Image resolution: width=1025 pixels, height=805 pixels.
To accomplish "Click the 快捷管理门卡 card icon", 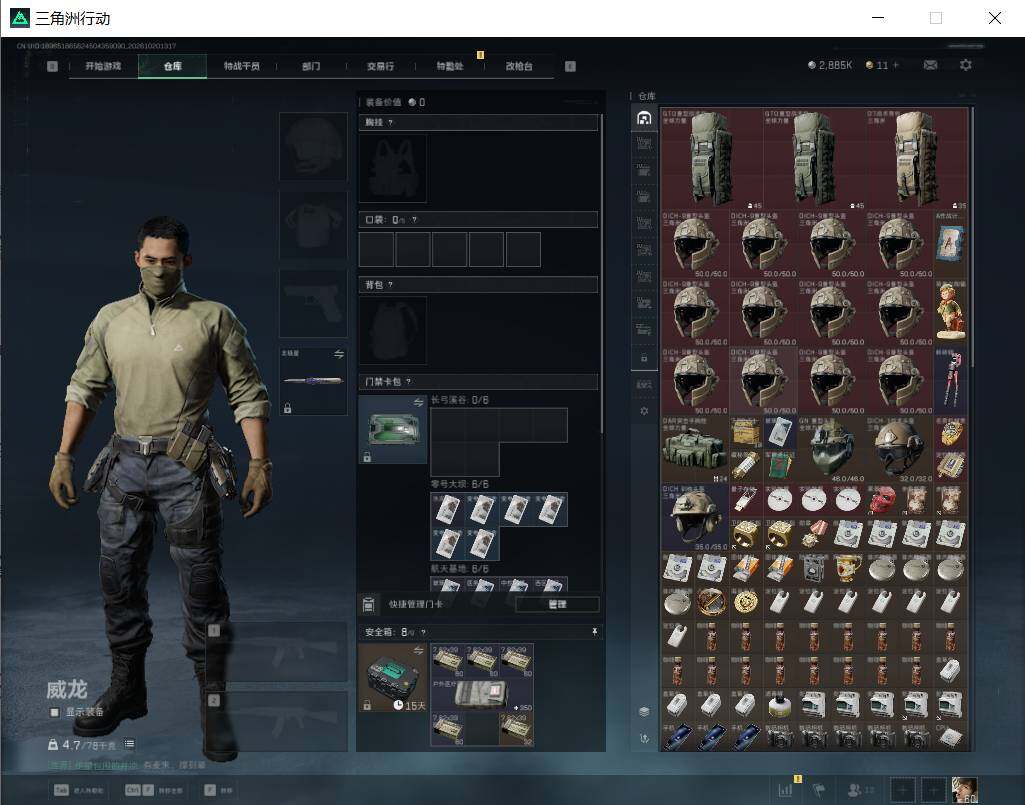I will click(x=368, y=604).
